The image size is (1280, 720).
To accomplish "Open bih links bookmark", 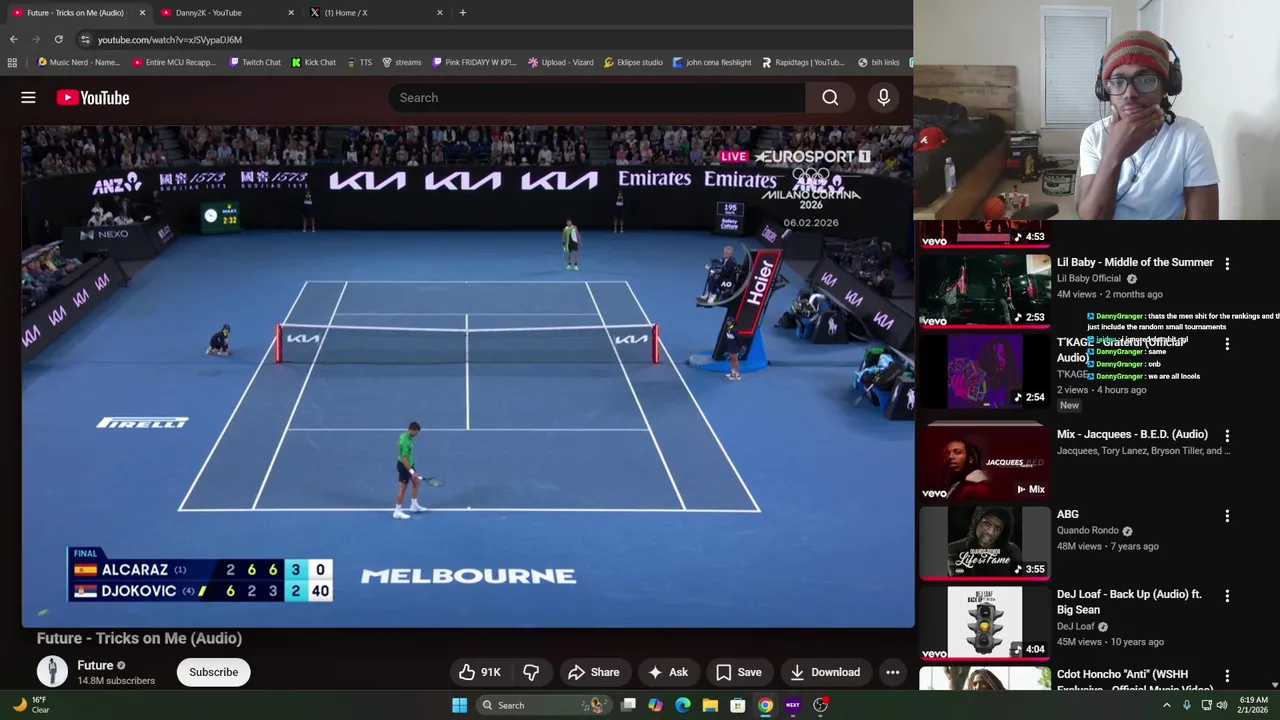I will pos(878,62).
